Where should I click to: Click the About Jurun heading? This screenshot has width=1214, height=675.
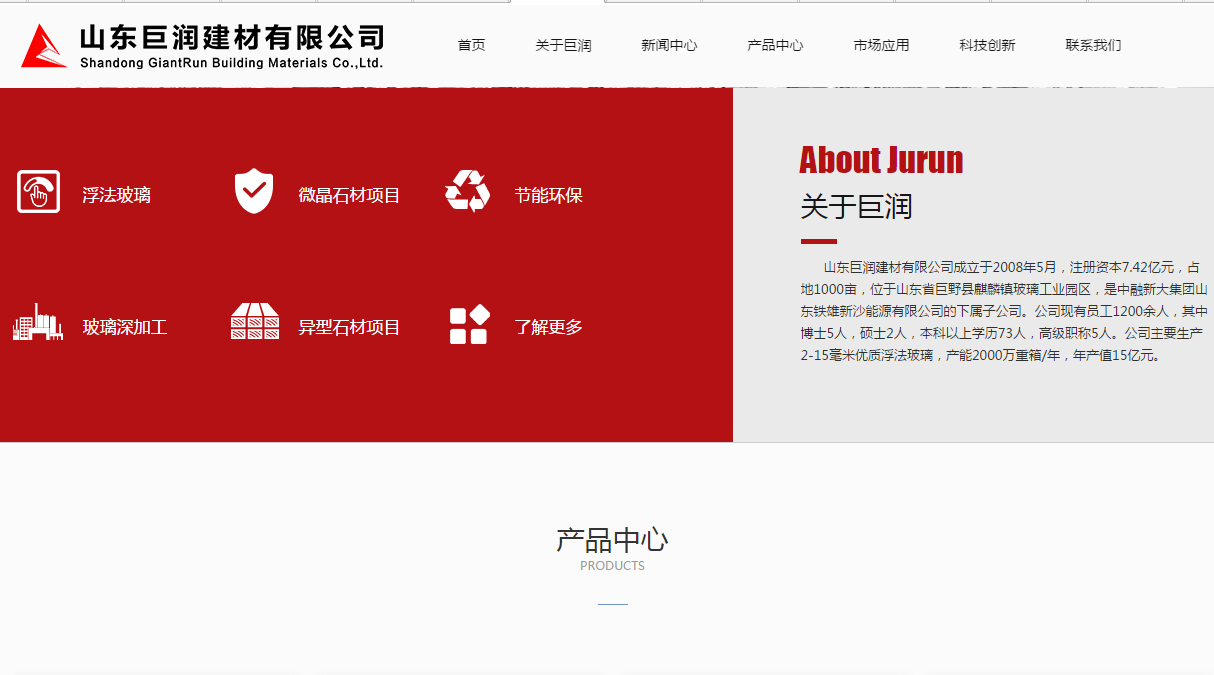coord(881,160)
